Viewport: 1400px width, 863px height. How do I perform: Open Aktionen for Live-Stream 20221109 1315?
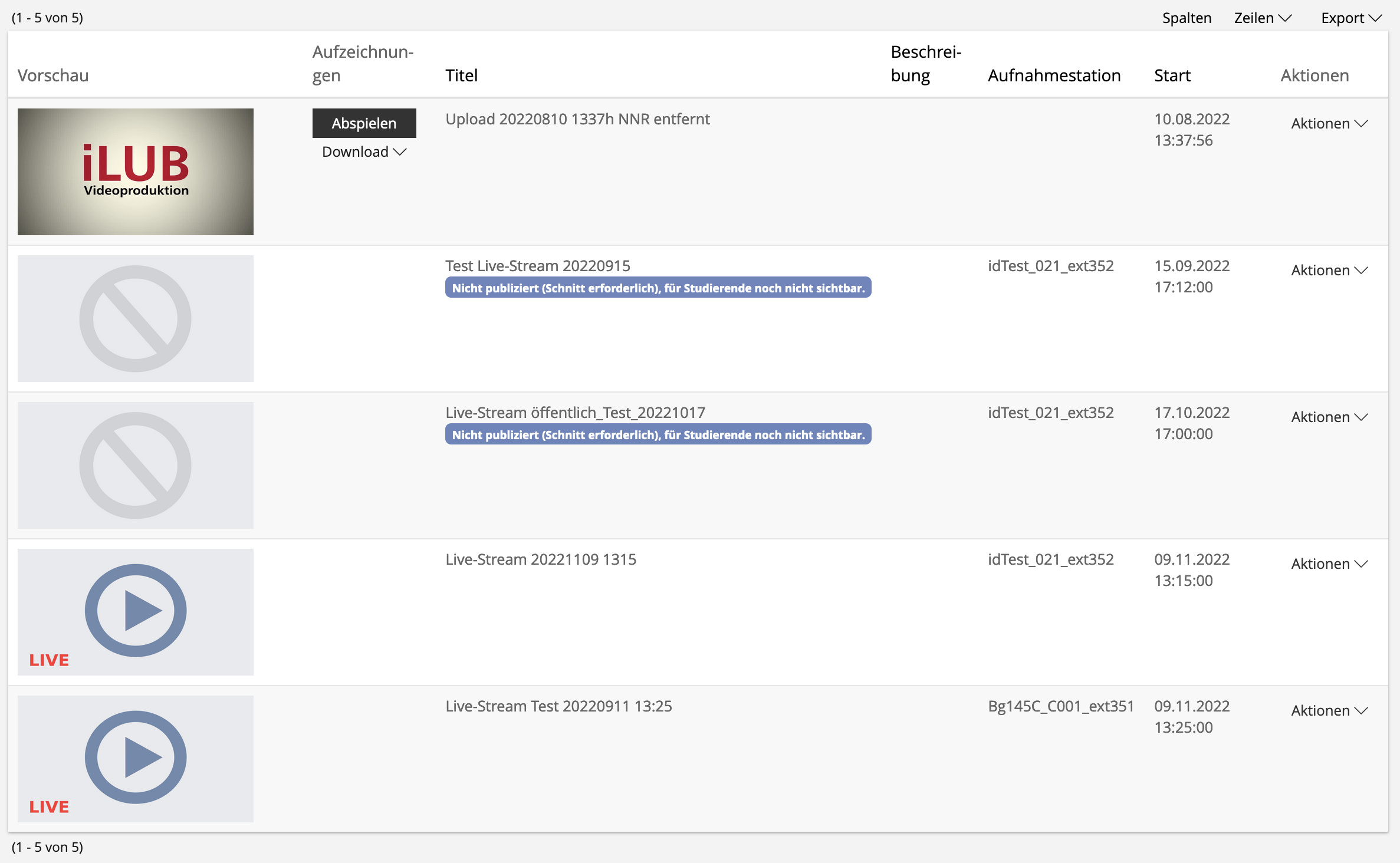(x=1329, y=564)
